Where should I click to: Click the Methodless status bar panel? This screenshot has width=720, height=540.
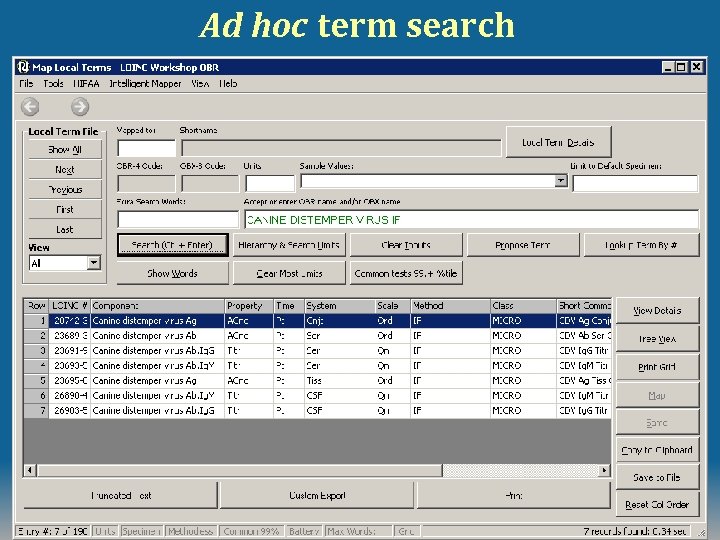[x=190, y=531]
